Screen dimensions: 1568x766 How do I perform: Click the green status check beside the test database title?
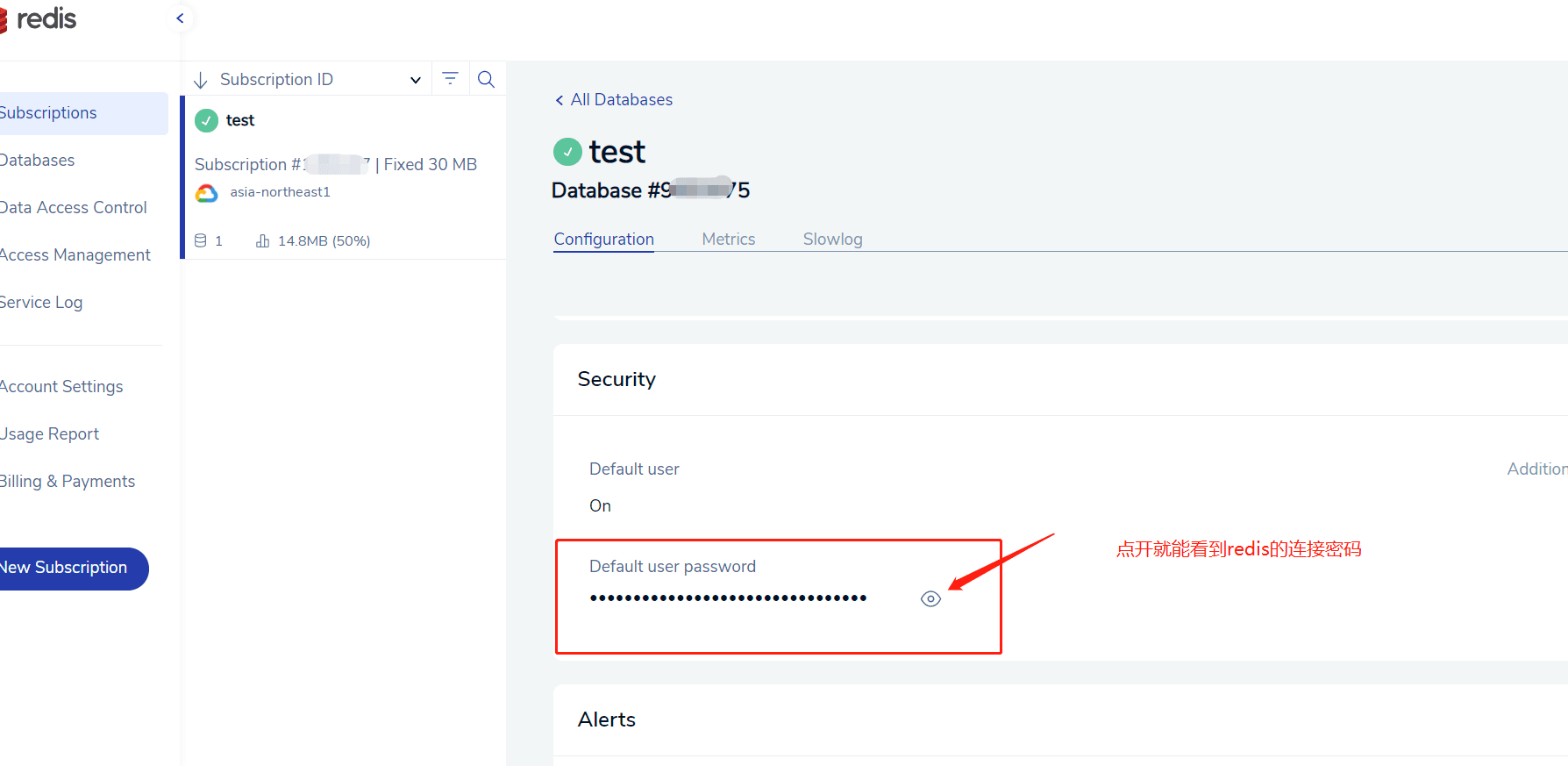coord(567,152)
